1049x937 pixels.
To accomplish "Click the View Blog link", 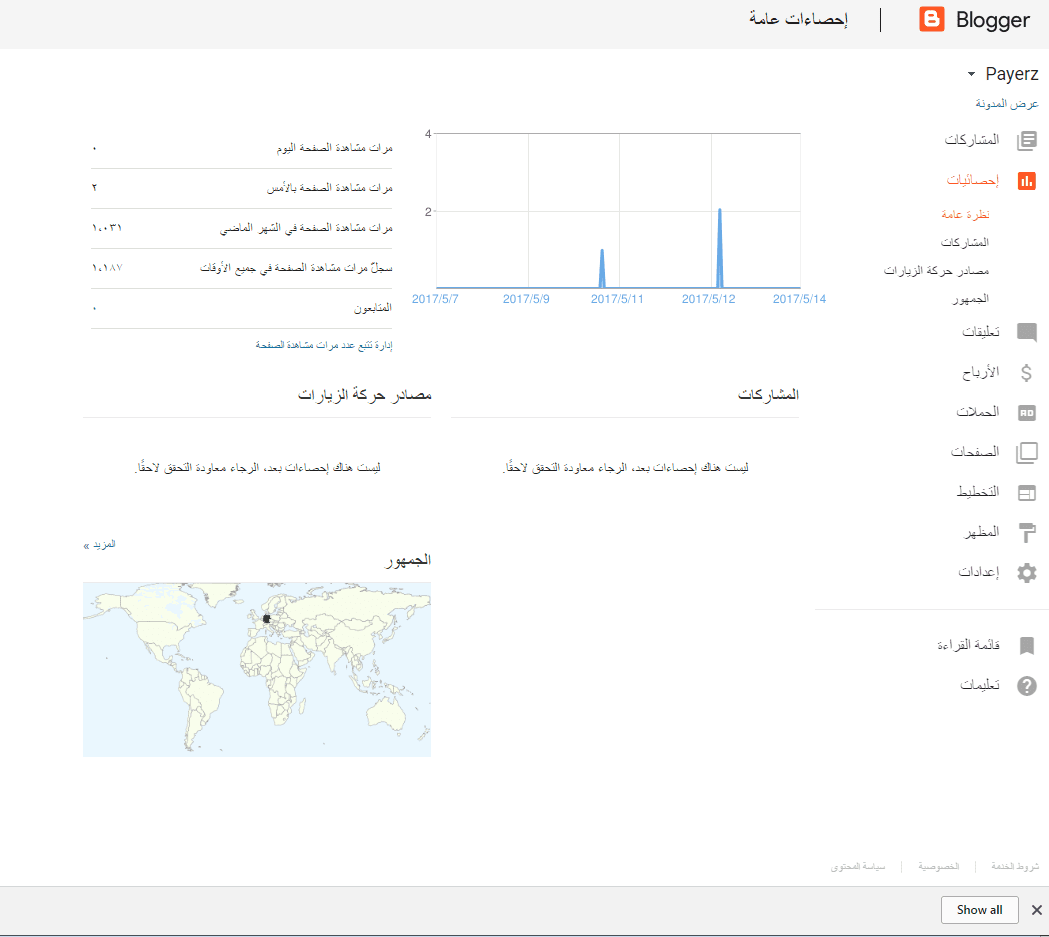I will pyautogui.click(x=1007, y=104).
